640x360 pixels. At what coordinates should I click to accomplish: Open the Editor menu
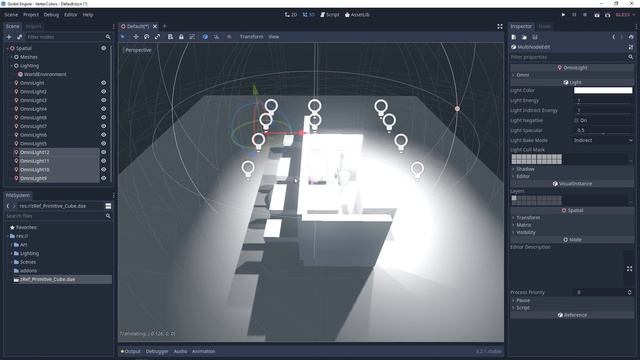point(70,15)
